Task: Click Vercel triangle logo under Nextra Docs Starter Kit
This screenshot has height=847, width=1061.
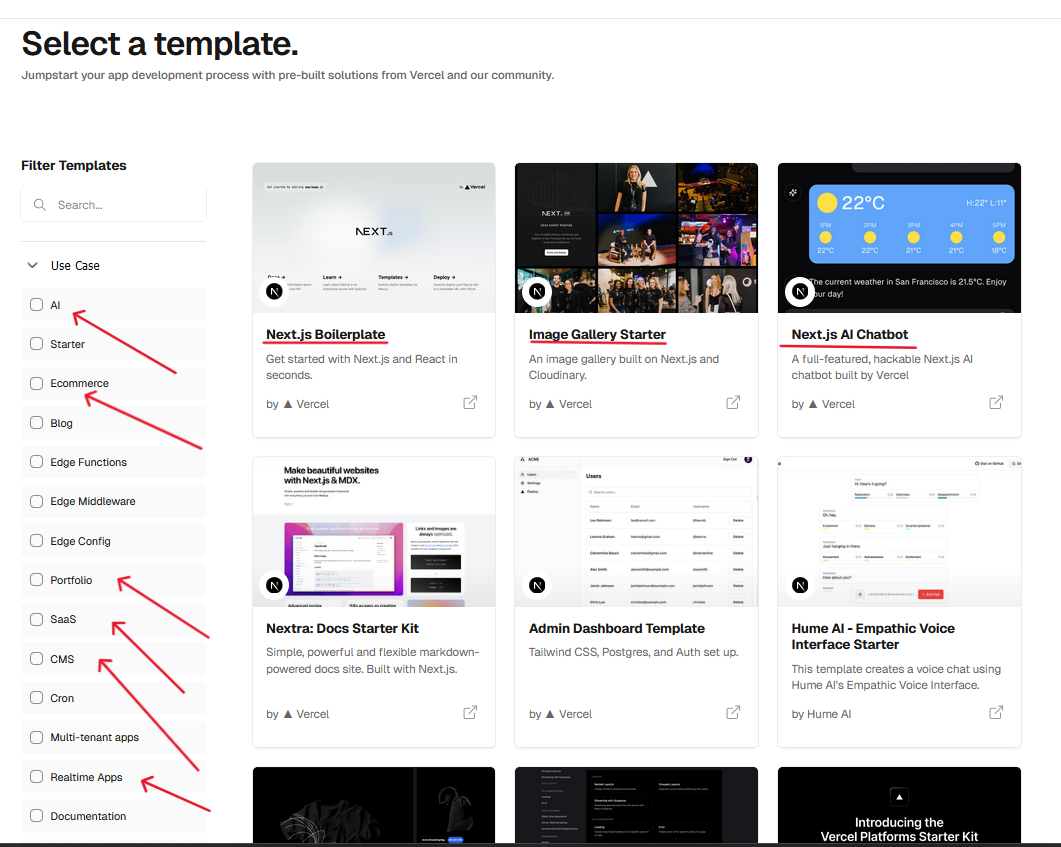Action: (x=288, y=714)
